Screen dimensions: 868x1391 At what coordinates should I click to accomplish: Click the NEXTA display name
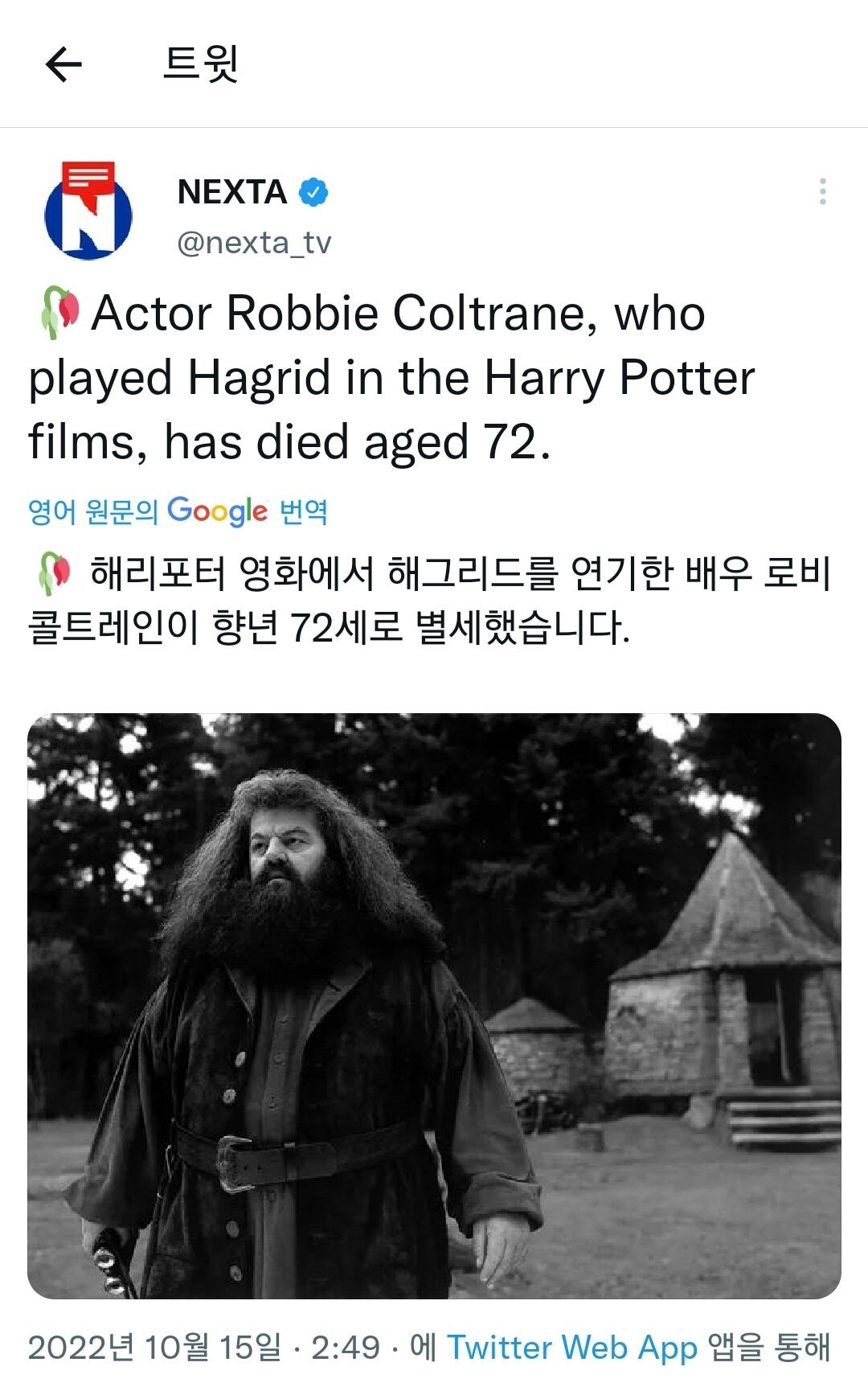point(231,192)
